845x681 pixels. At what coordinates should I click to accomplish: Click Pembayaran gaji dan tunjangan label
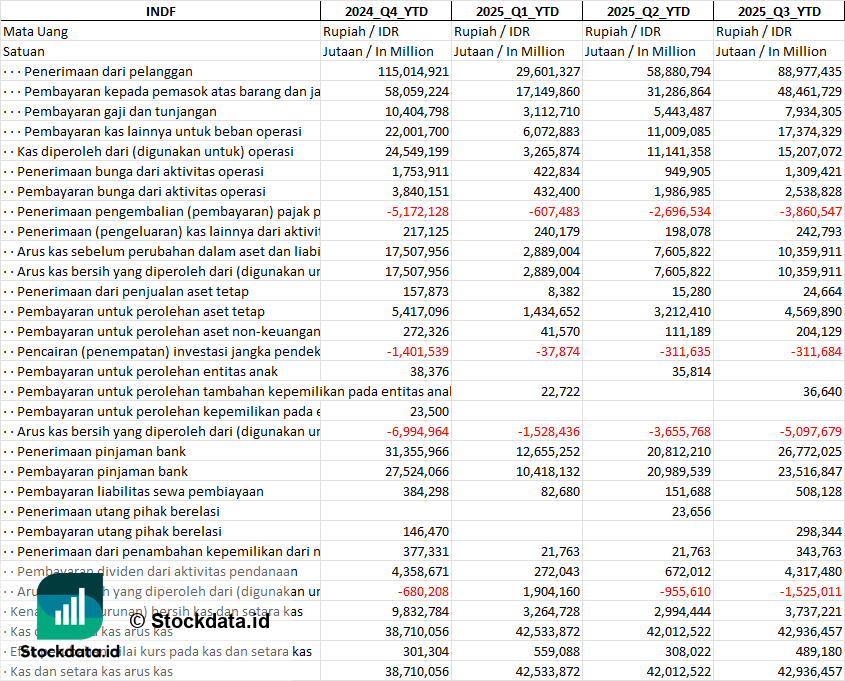tap(120, 112)
